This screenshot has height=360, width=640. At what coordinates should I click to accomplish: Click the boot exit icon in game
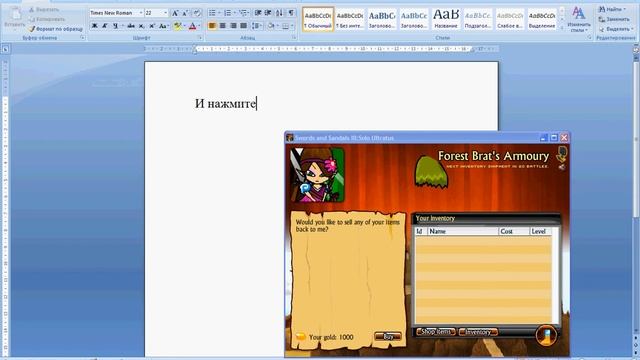point(547,336)
